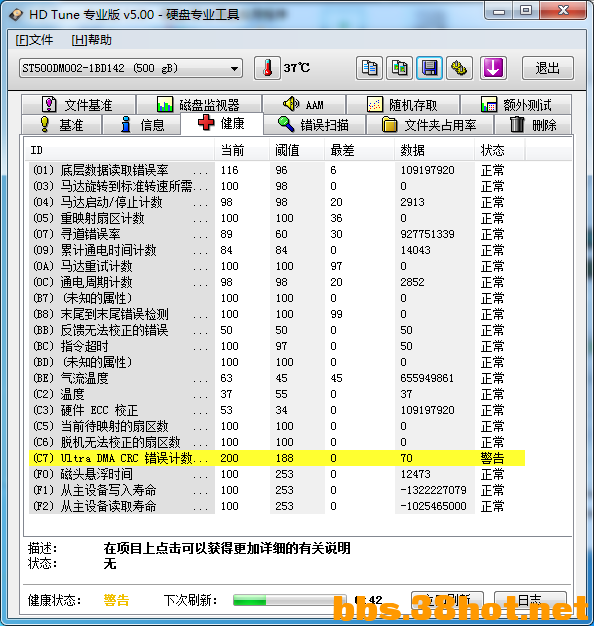
Task: Select row (BD) 未知的属性
Action: point(277,362)
